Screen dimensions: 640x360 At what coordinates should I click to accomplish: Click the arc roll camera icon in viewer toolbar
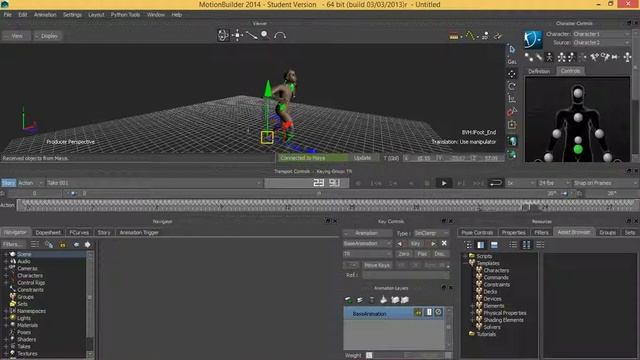[x=280, y=36]
